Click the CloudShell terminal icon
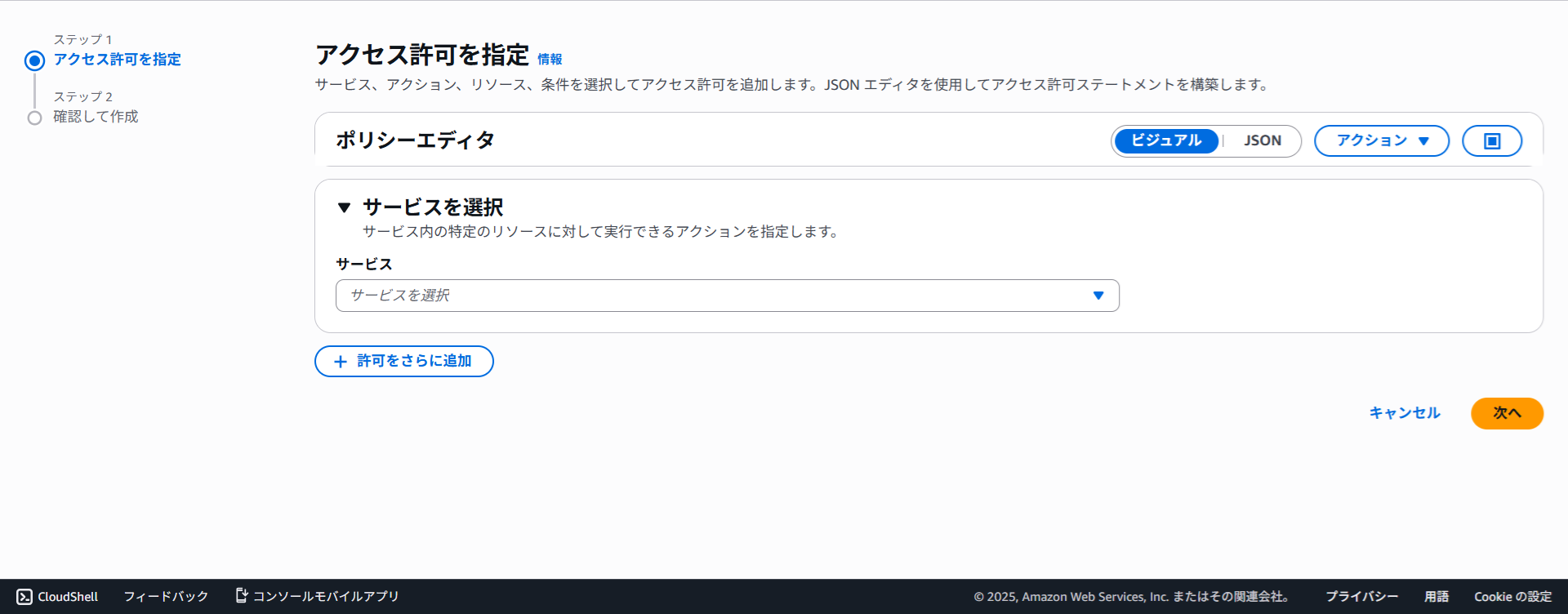The height and width of the screenshot is (614, 1568). tap(24, 597)
